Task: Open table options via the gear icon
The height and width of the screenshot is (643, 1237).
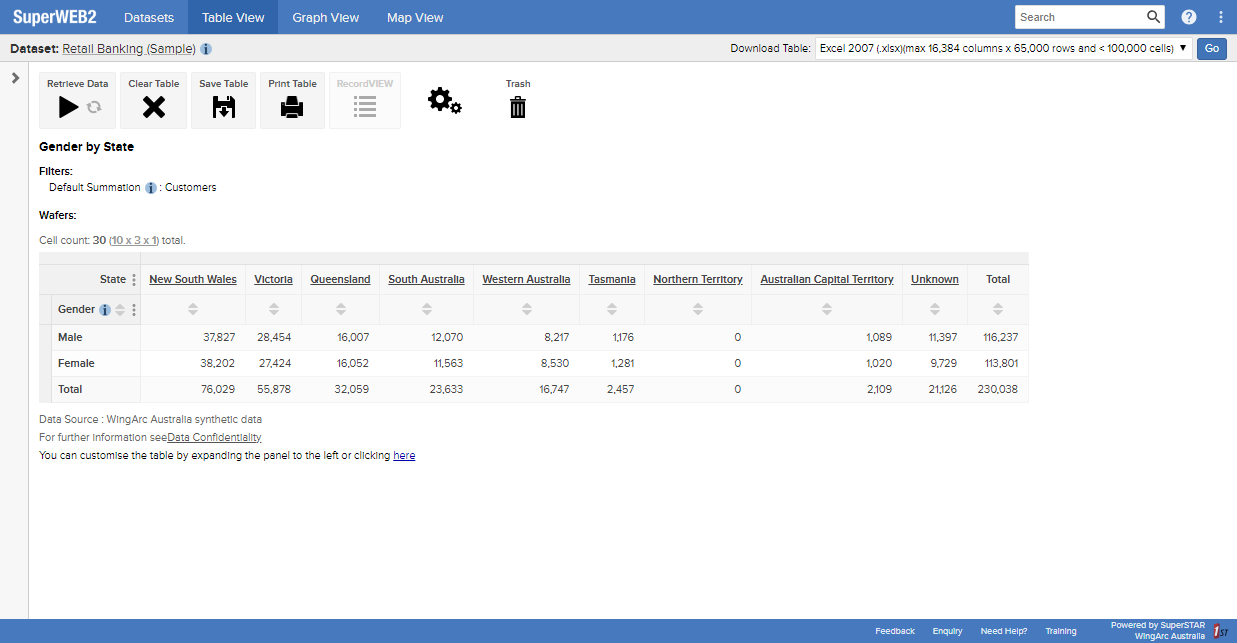Action: click(x=444, y=100)
